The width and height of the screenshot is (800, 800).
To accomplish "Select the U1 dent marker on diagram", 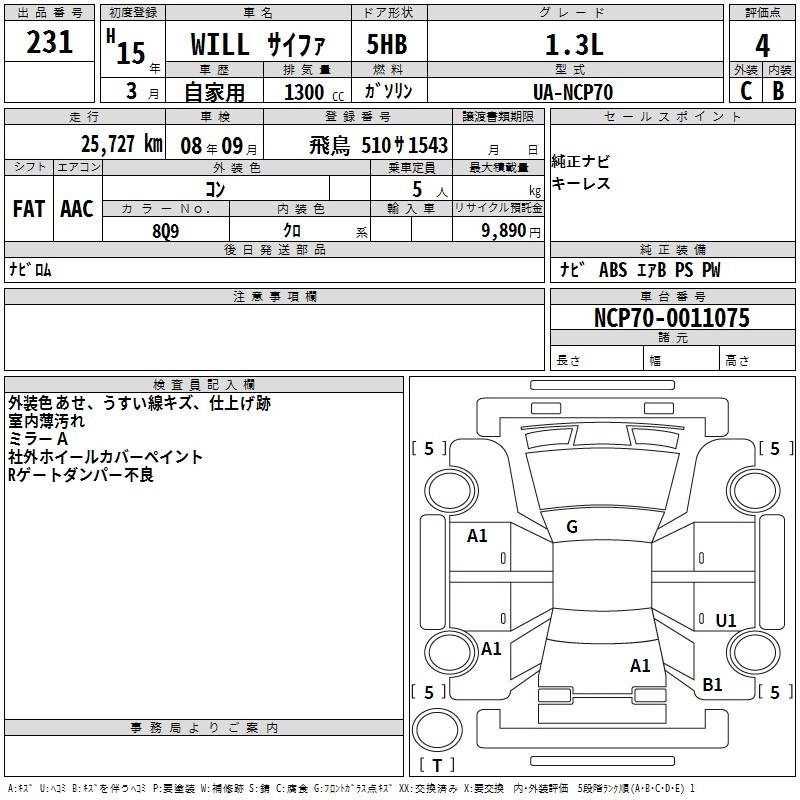I will [x=725, y=621].
